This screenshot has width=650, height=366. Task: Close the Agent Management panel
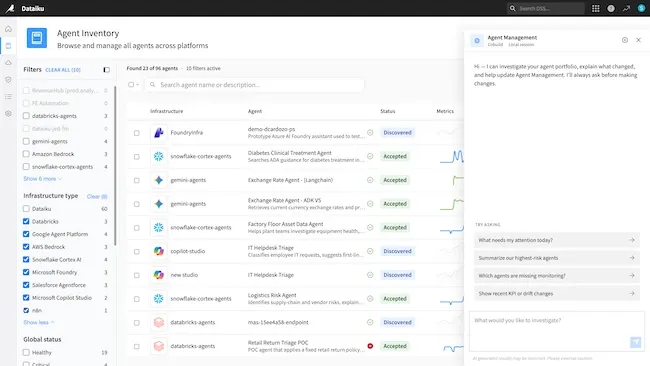pos(638,40)
